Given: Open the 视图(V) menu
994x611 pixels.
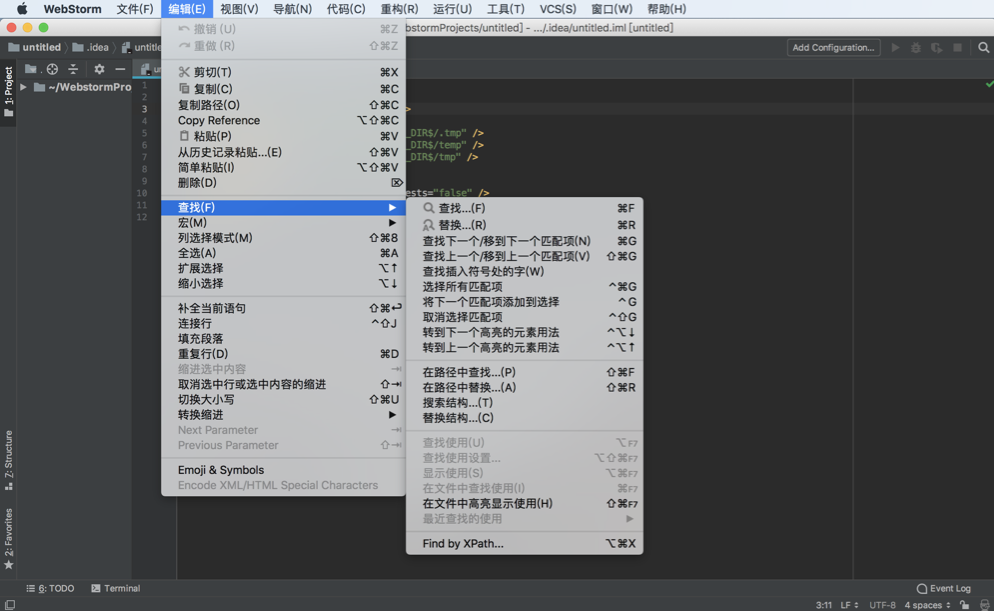Looking at the screenshot, I should coord(239,9).
